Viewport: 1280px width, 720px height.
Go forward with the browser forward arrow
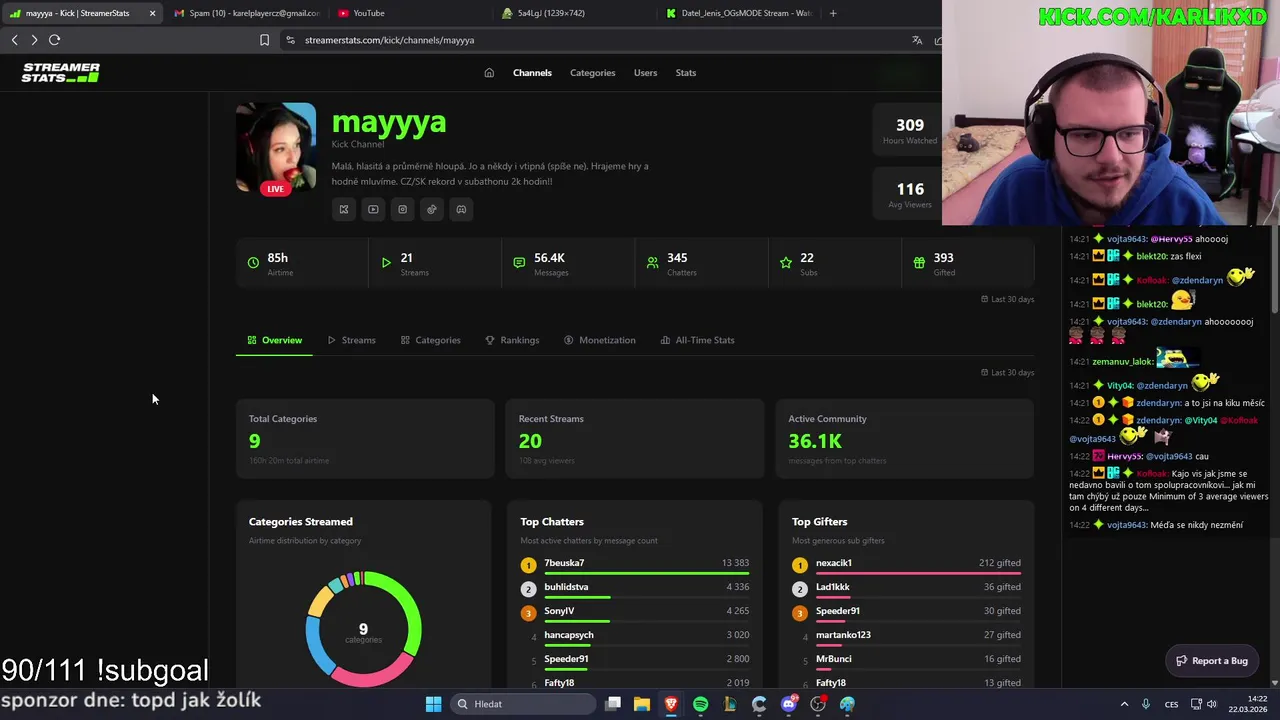[34, 40]
